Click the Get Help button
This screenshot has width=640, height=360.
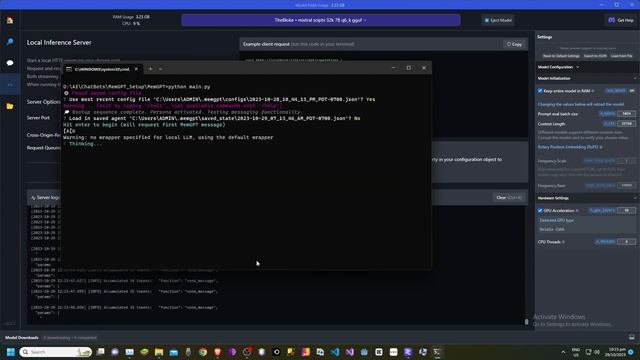coord(621,20)
